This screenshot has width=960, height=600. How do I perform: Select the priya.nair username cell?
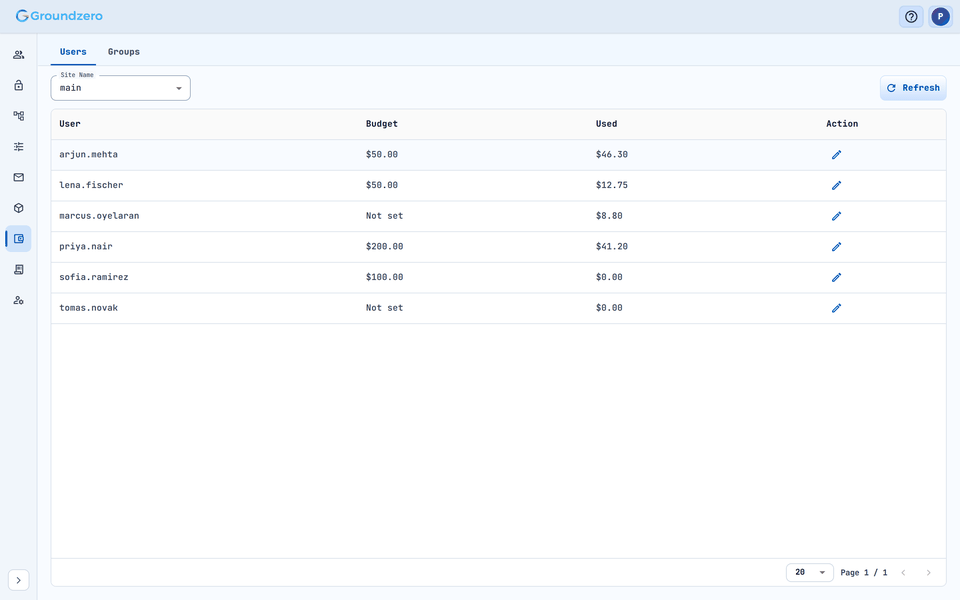pyautogui.click(x=86, y=246)
